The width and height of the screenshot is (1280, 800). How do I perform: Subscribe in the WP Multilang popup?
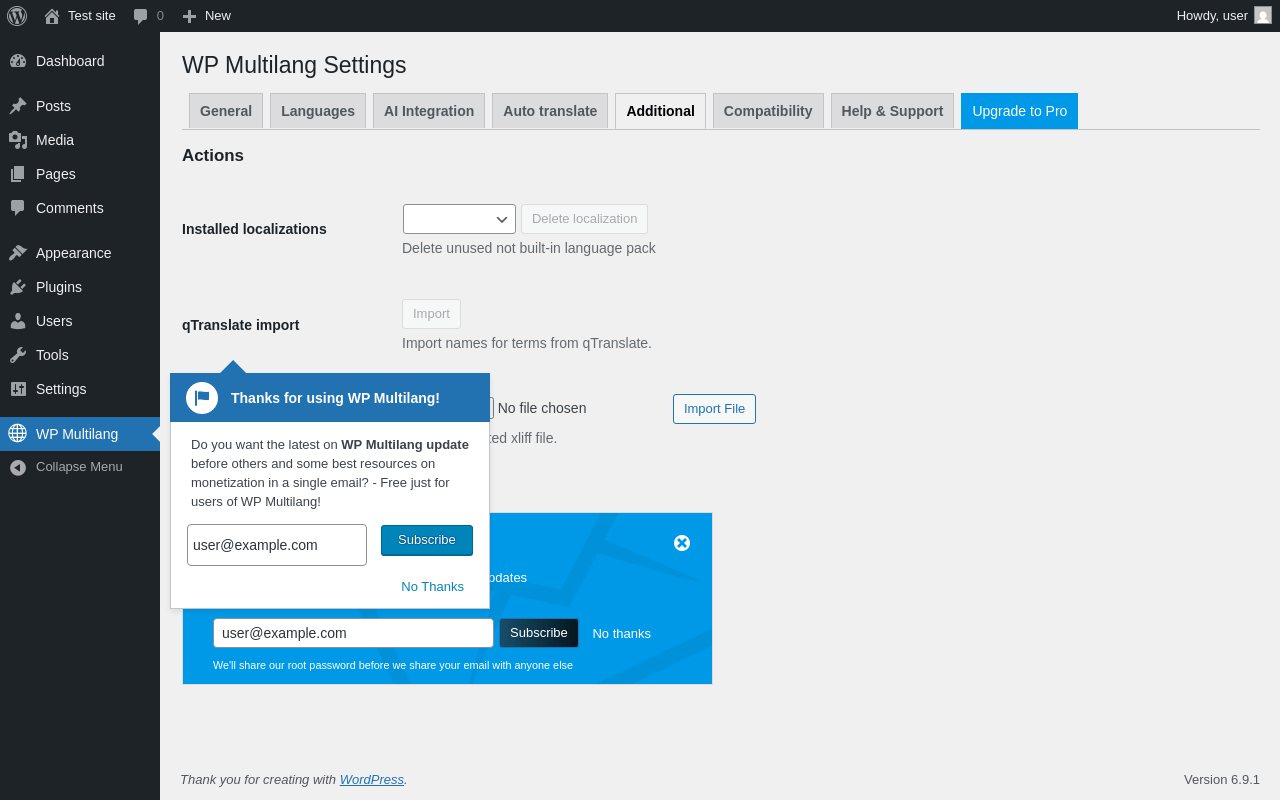[427, 540]
